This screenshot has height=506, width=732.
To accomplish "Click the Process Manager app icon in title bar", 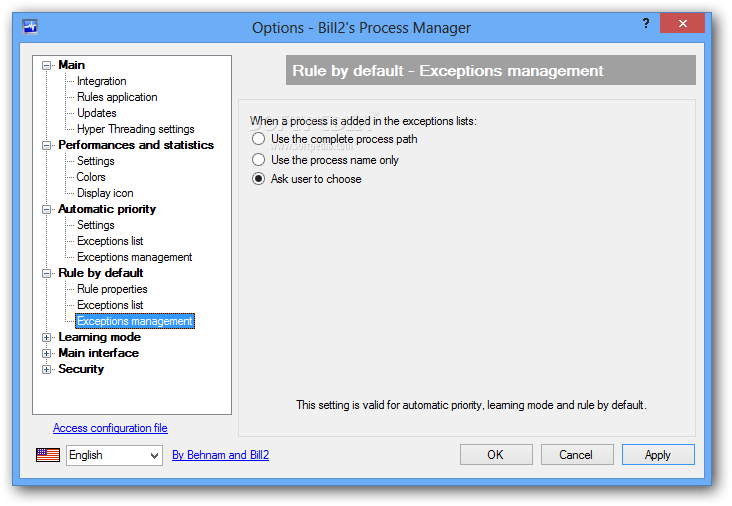I will (x=30, y=27).
